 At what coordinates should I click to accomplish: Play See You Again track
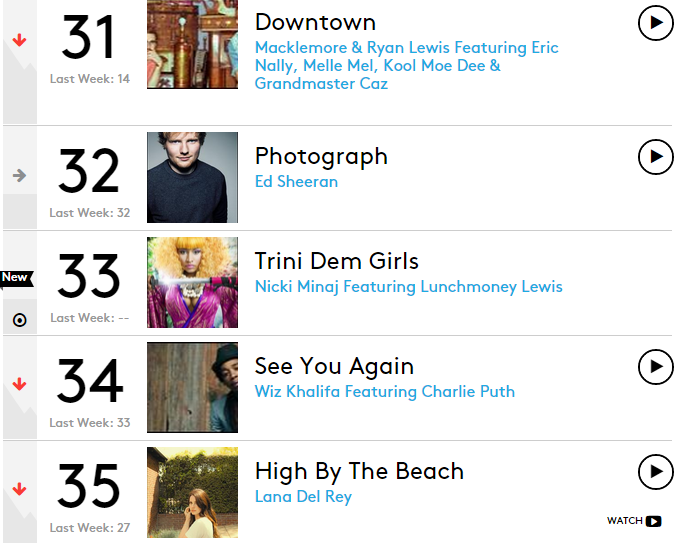[x=655, y=367]
